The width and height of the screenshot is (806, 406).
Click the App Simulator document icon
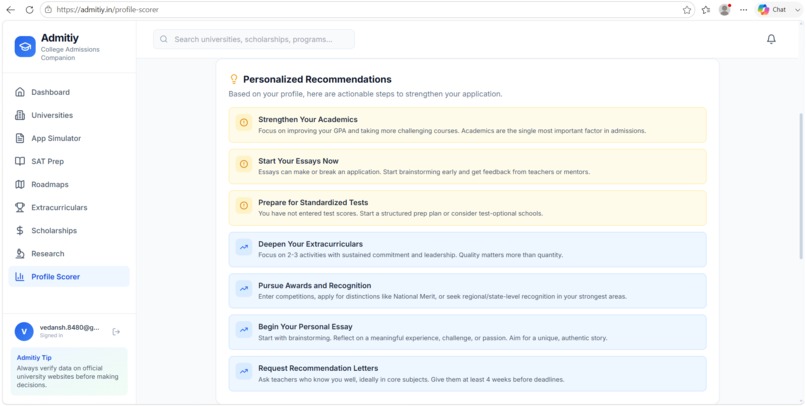[x=20, y=138]
